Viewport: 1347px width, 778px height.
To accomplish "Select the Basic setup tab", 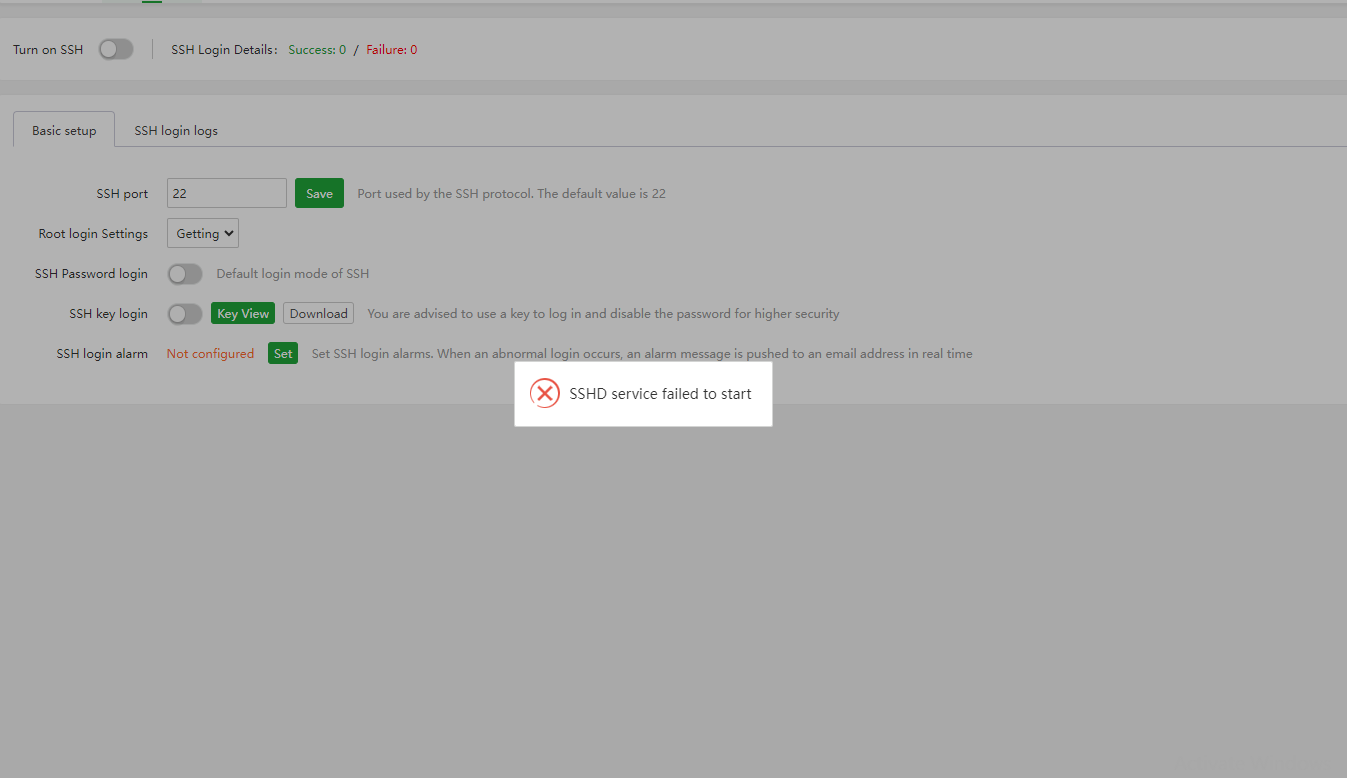I will pos(63,130).
